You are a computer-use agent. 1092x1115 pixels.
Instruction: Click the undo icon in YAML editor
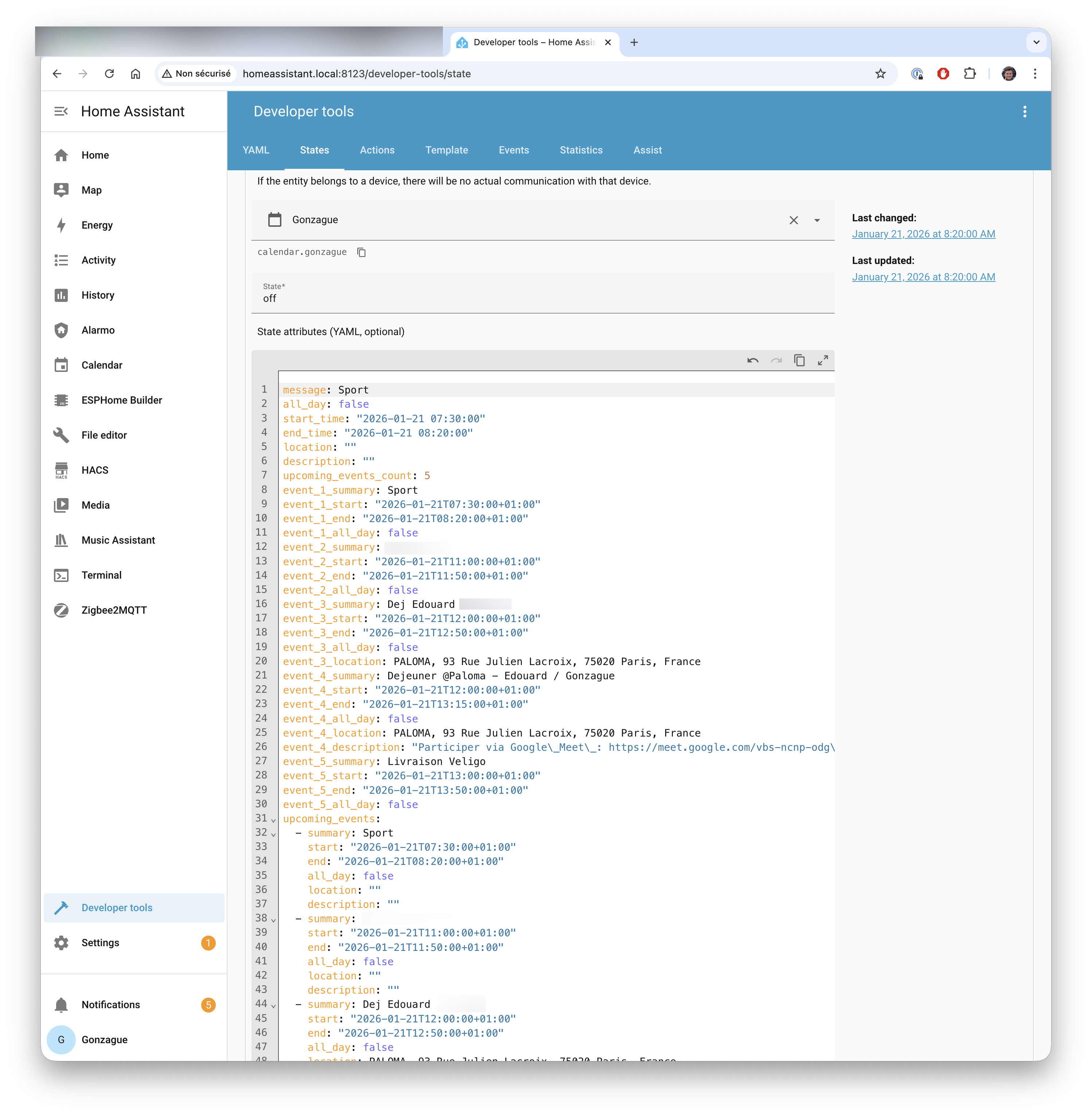(x=752, y=360)
